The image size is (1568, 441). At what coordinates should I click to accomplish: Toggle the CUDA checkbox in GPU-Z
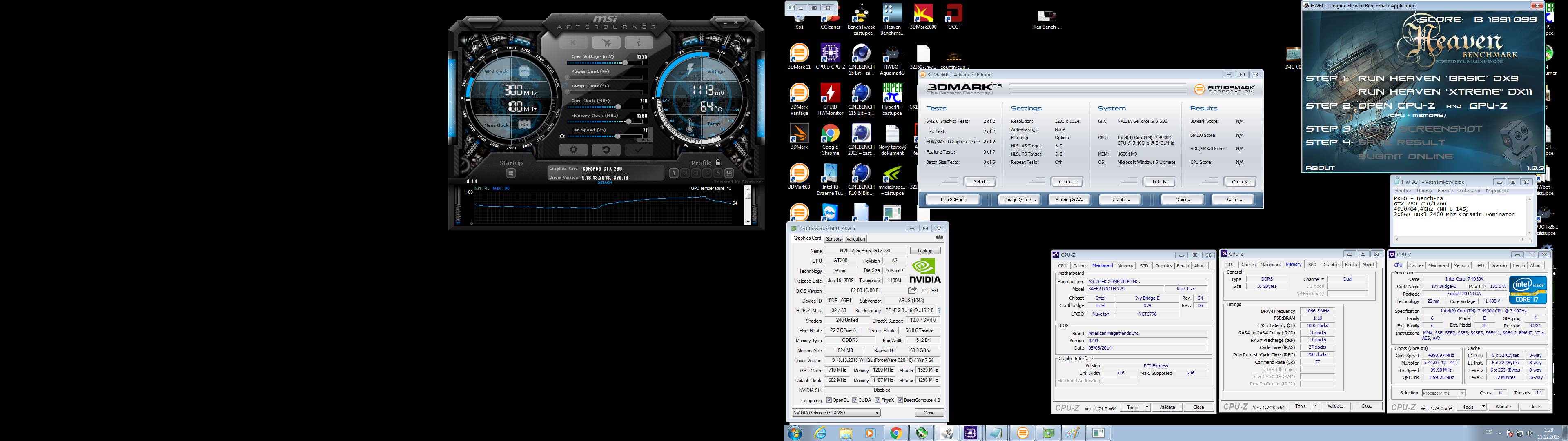click(855, 400)
